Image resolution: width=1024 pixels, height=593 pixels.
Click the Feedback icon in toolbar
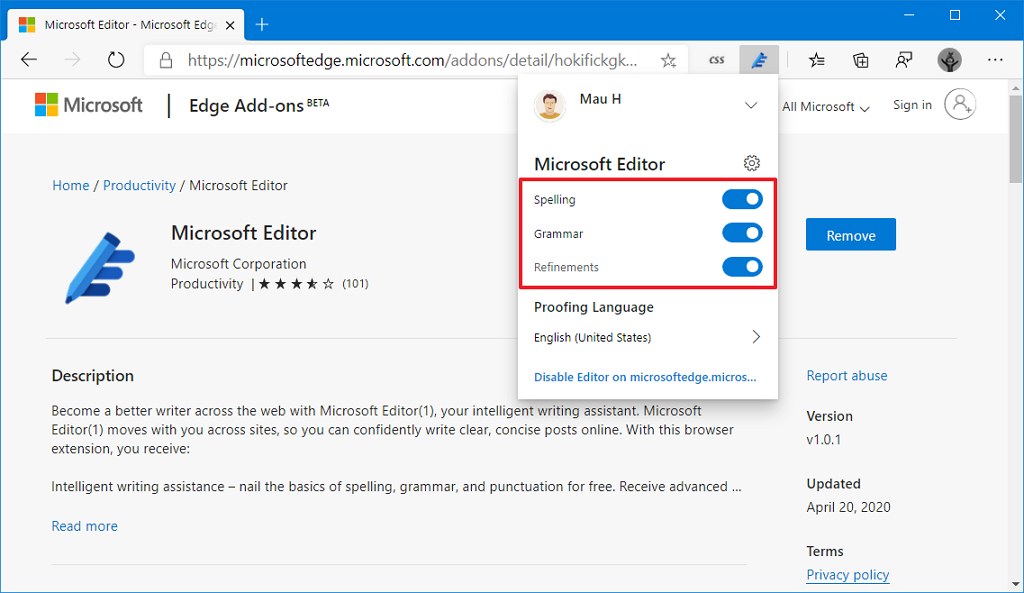(x=904, y=60)
